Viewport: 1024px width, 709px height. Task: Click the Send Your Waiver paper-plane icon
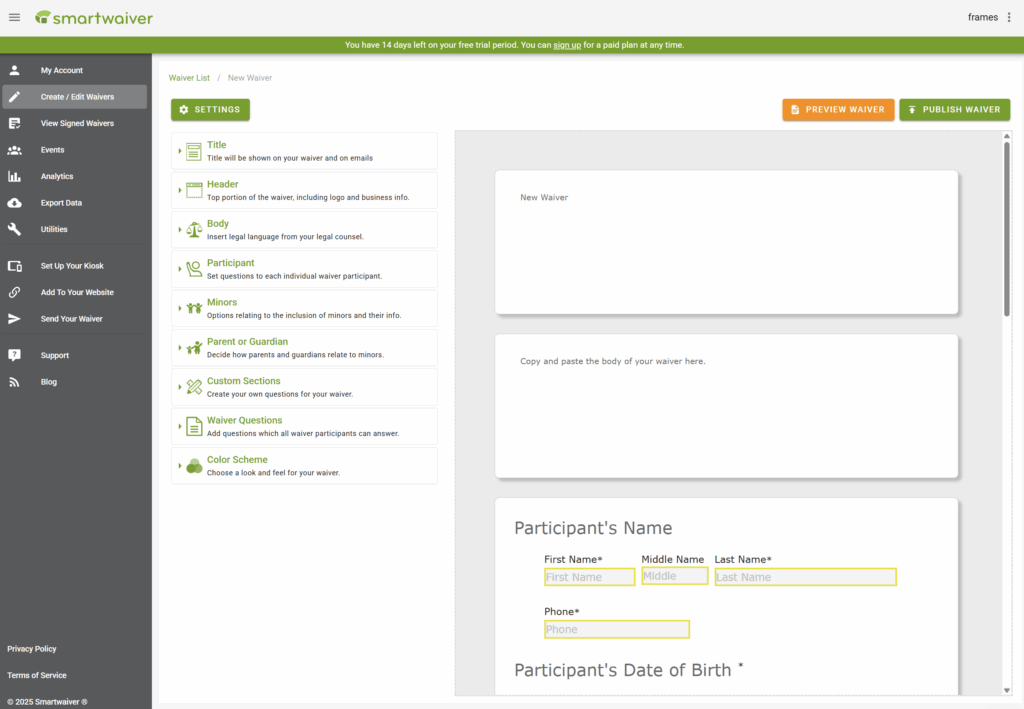[14, 319]
